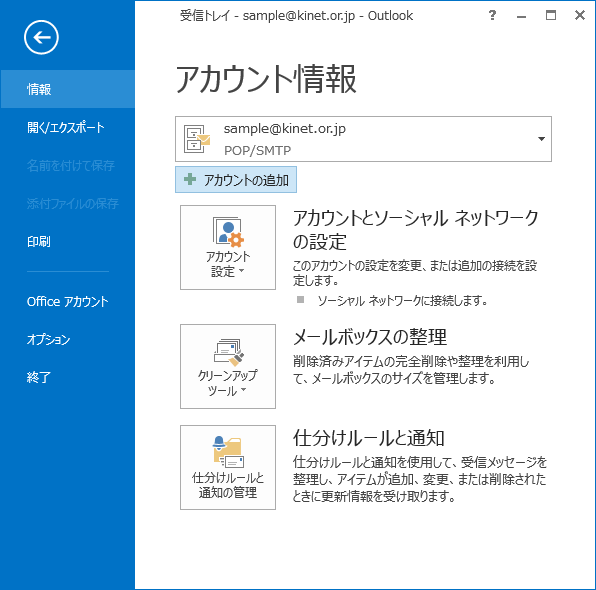This screenshot has height=590, width=596.
Task: Click the green plus icon for adding account
Action: [190, 179]
